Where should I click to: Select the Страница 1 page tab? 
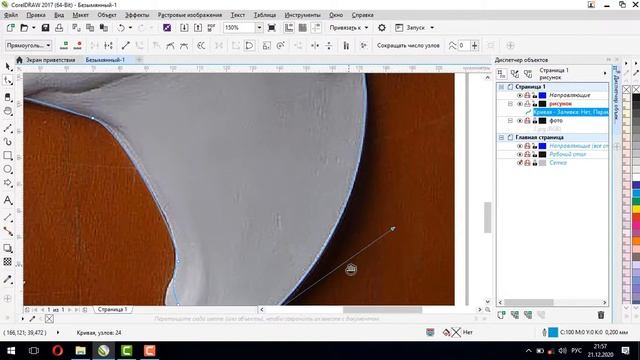[x=113, y=310]
